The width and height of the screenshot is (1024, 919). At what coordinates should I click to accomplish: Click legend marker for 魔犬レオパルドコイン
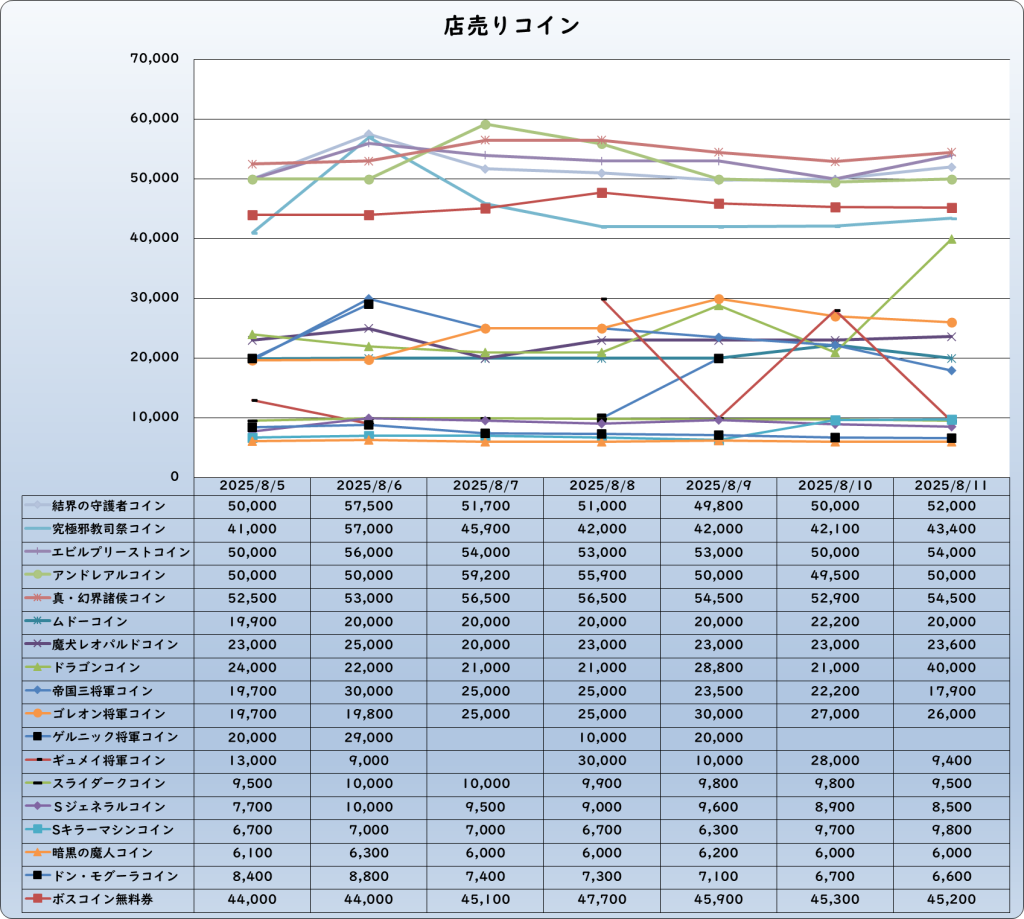click(x=37, y=645)
